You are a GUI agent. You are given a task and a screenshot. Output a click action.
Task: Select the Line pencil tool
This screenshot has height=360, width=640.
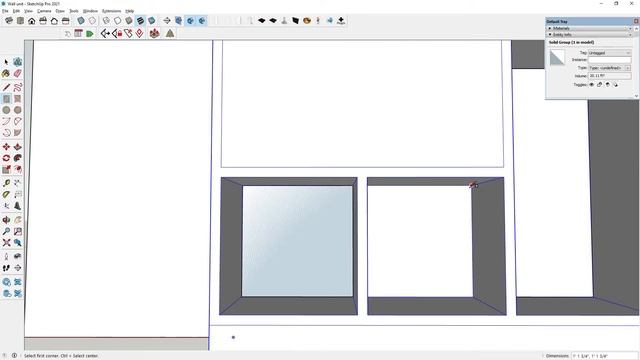click(x=6, y=87)
